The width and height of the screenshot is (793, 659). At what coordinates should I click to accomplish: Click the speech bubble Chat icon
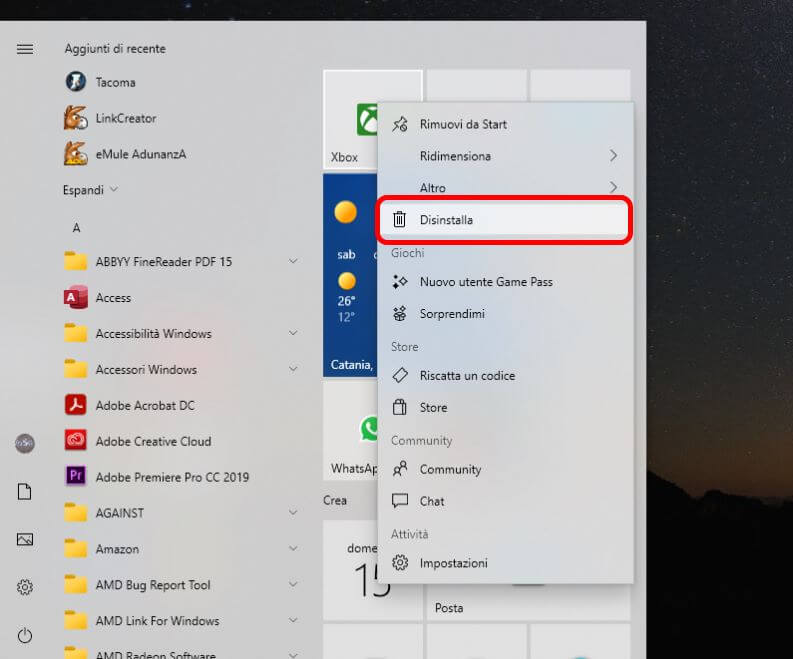click(400, 501)
